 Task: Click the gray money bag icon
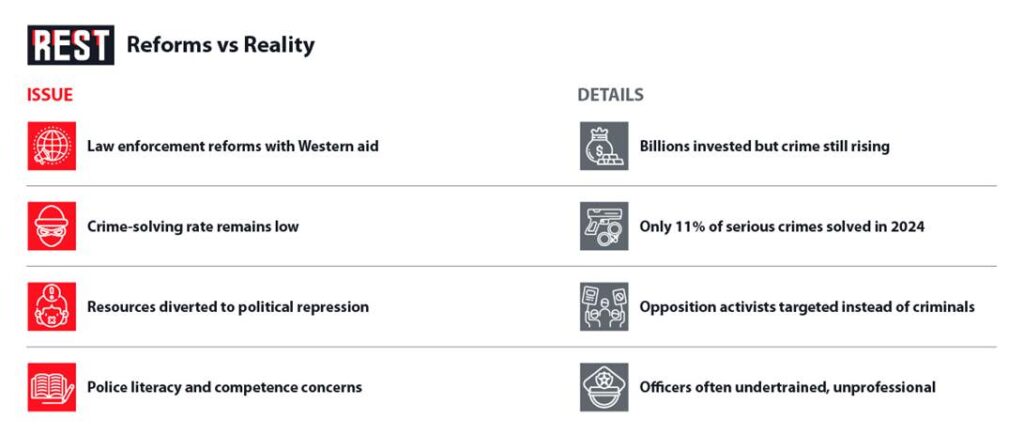coord(604,146)
